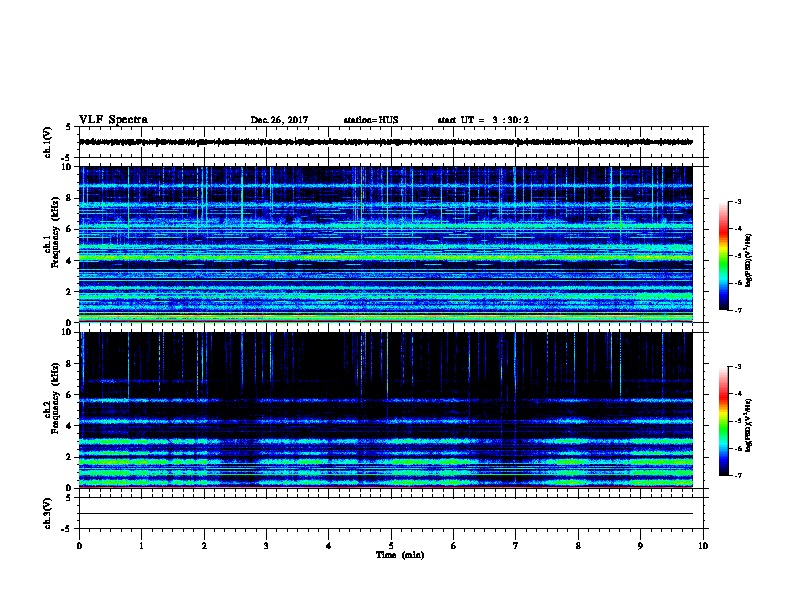Select the date text "Dec. 26, 2017"
Viewport: 792px width, 612px height.
click(279, 120)
